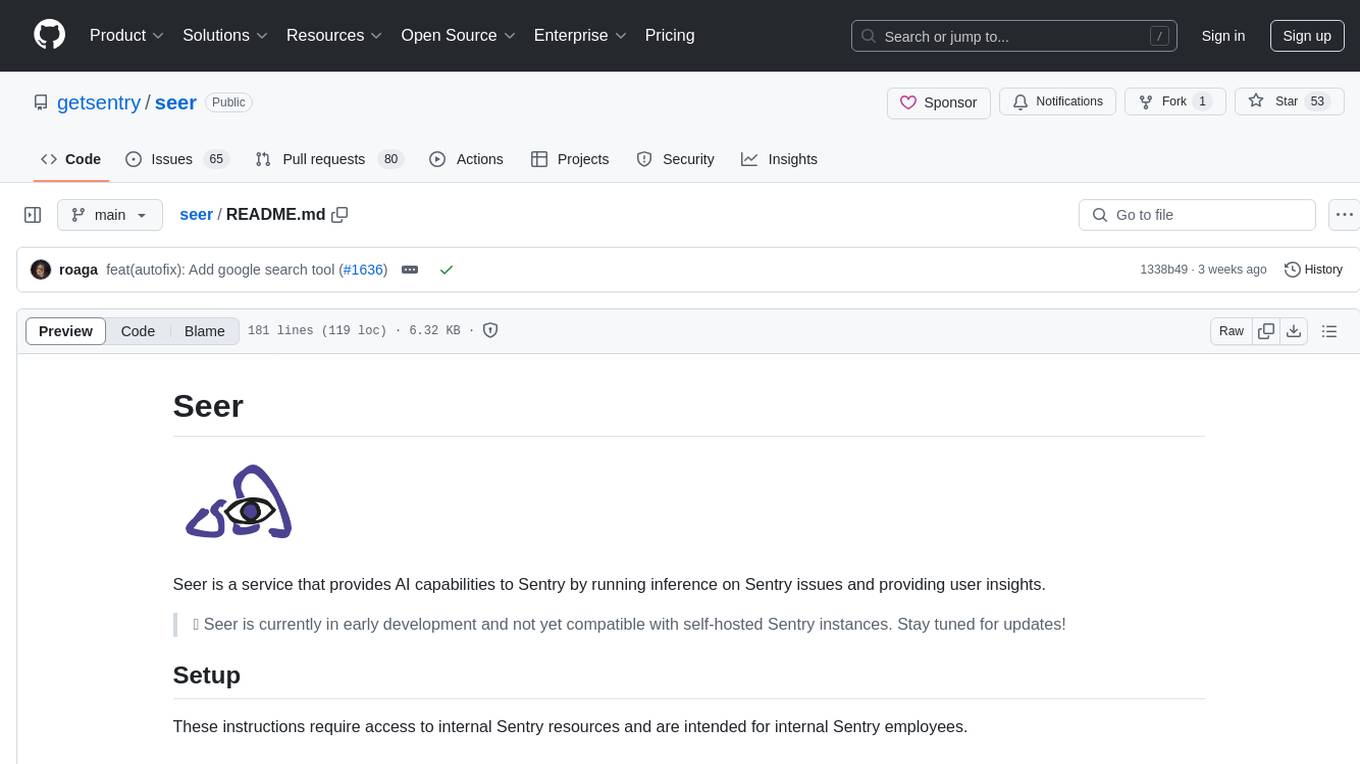Click the Star count 53
The height and width of the screenshot is (764, 1360).
click(1317, 102)
